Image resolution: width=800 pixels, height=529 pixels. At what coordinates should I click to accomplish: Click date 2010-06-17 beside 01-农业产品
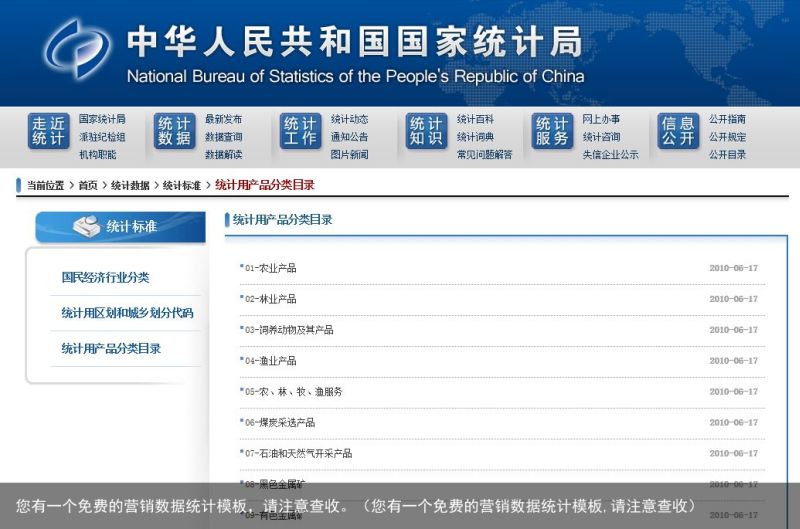733,268
